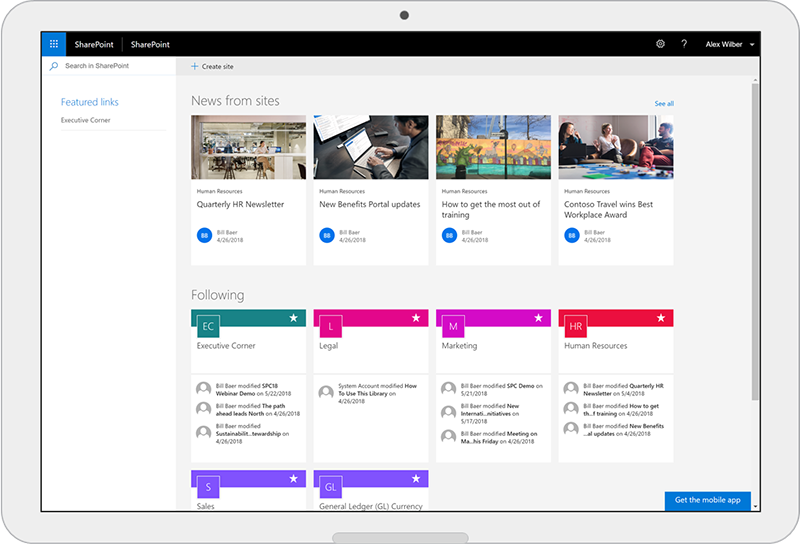Open Contoso Travel wins Best Workplace Award

pos(608,209)
